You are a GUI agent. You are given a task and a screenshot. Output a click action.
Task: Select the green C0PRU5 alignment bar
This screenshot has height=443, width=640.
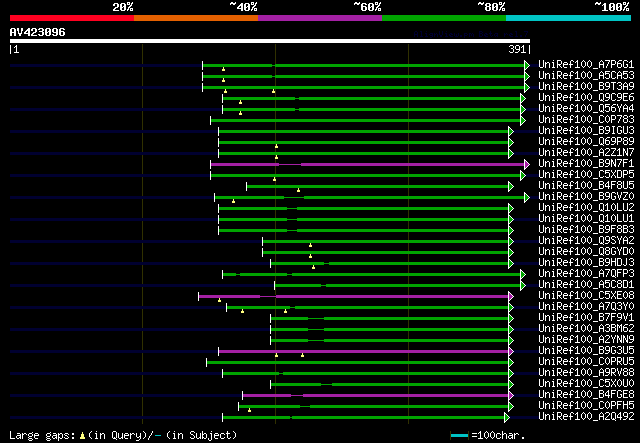tap(358, 363)
